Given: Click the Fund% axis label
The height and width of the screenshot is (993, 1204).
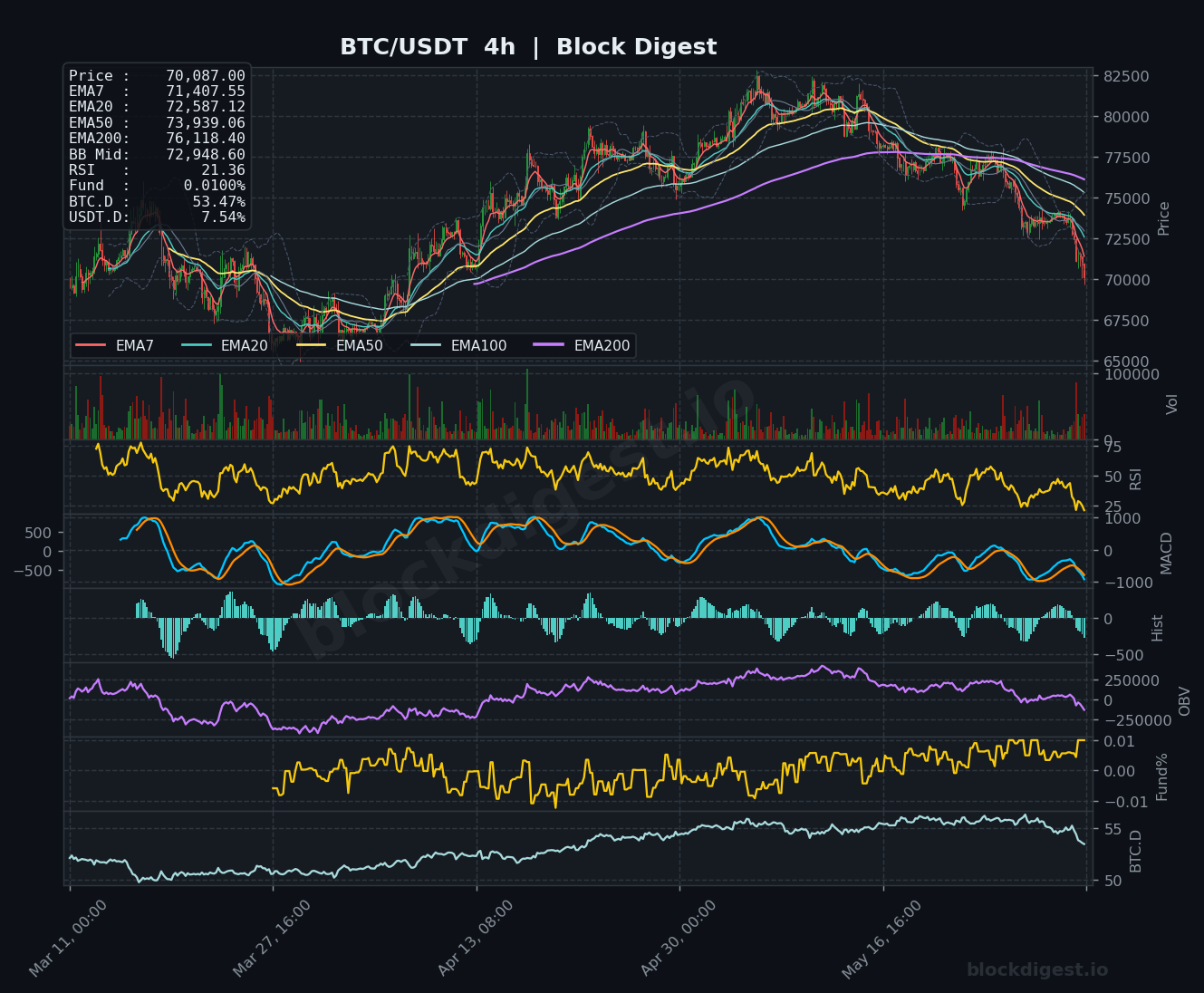Looking at the screenshot, I should pyautogui.click(x=1162, y=776).
